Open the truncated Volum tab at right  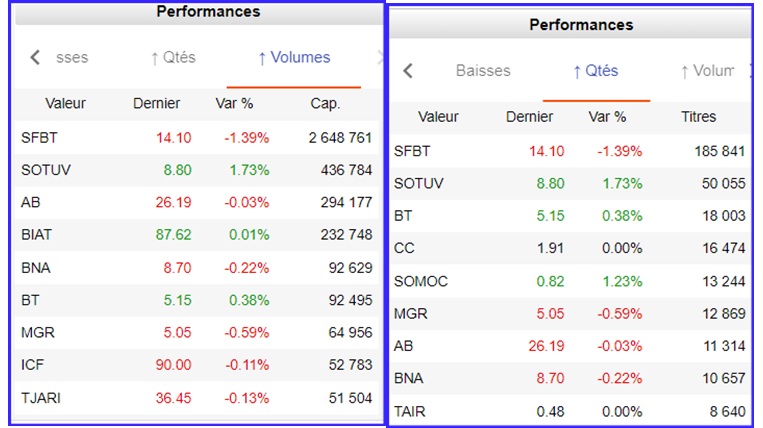point(707,71)
